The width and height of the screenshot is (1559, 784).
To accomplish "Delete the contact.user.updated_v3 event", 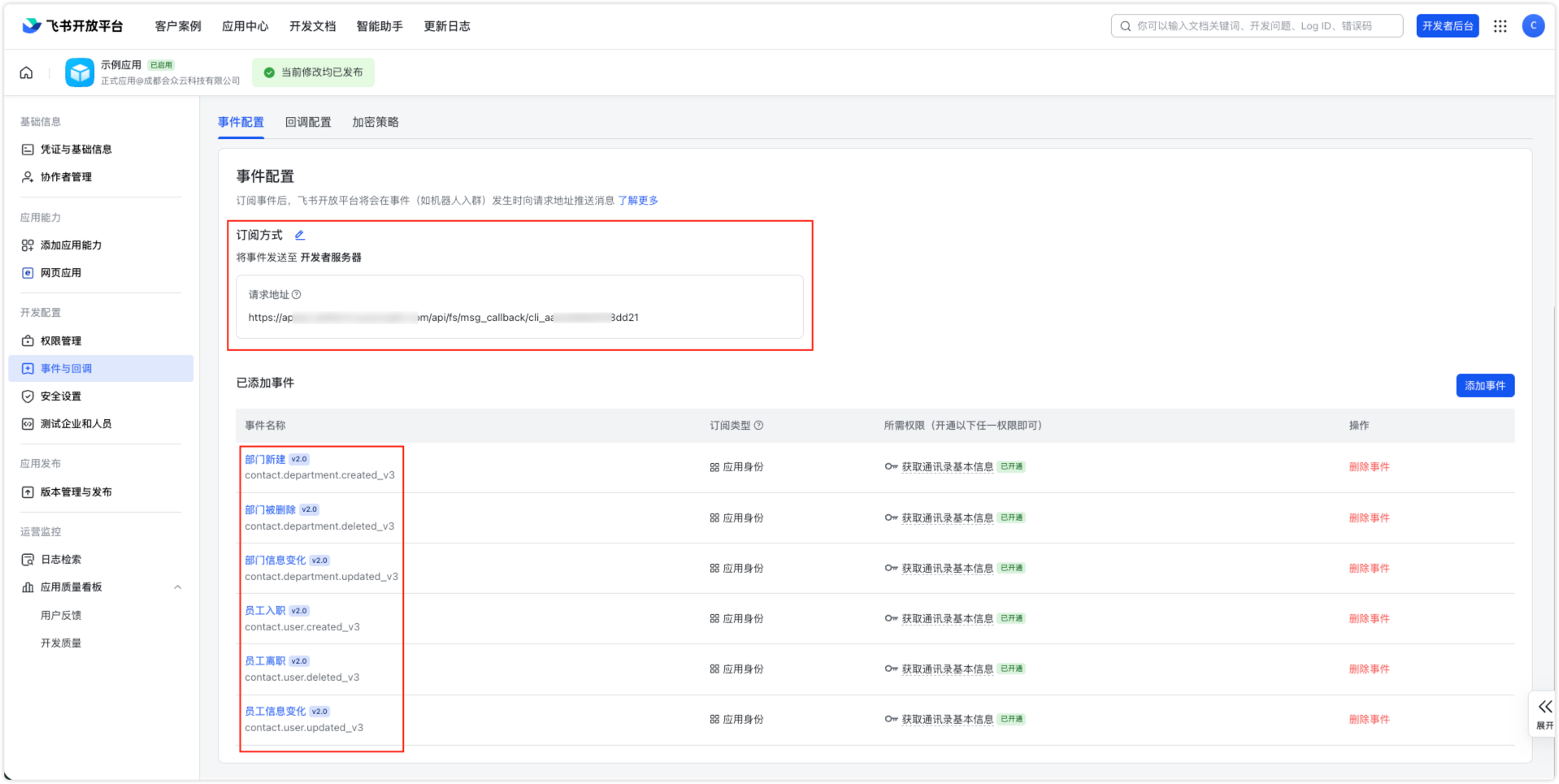I will coord(1370,720).
